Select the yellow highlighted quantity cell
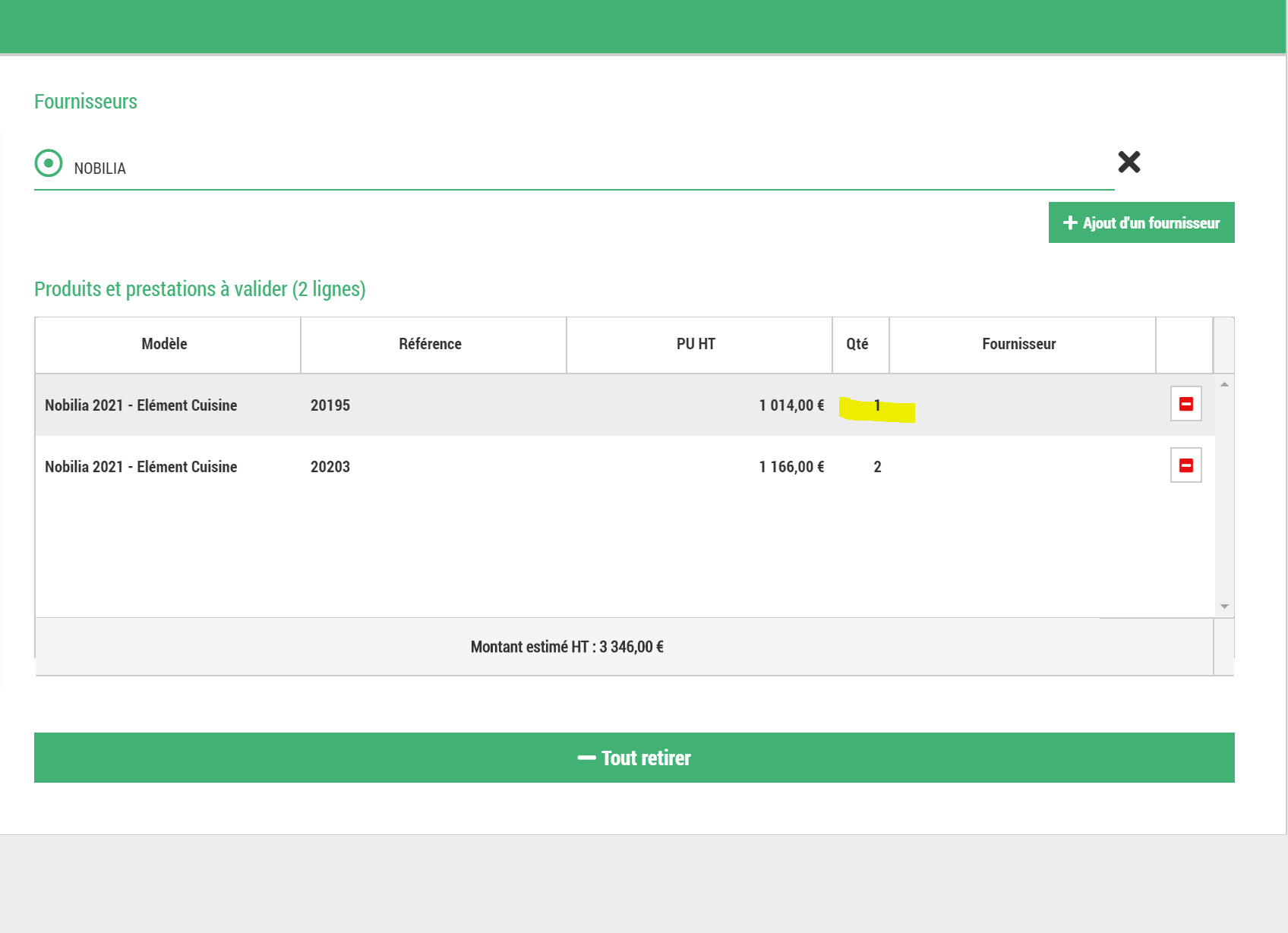Viewport: 1288px width, 933px height. click(876, 408)
